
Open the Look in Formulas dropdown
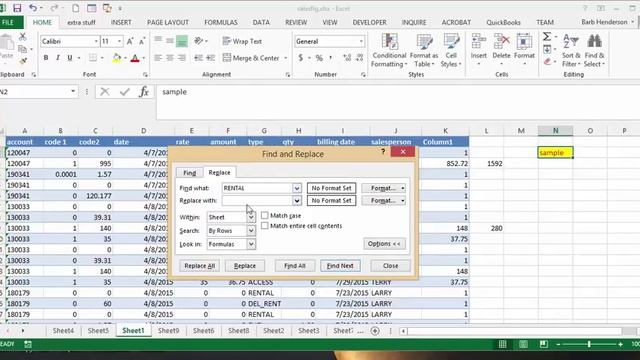(x=251, y=244)
